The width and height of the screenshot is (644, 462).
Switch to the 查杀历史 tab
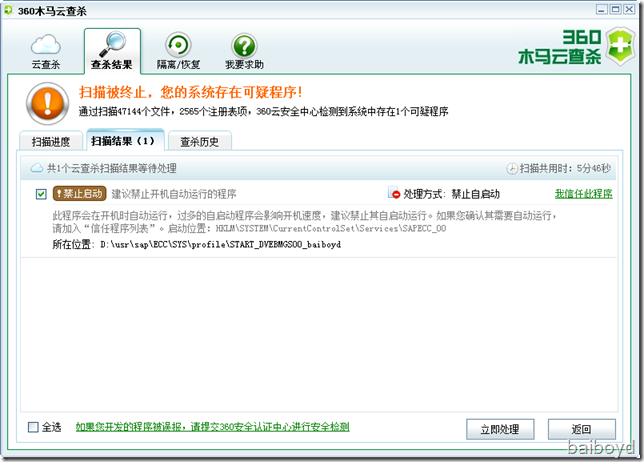click(x=200, y=142)
